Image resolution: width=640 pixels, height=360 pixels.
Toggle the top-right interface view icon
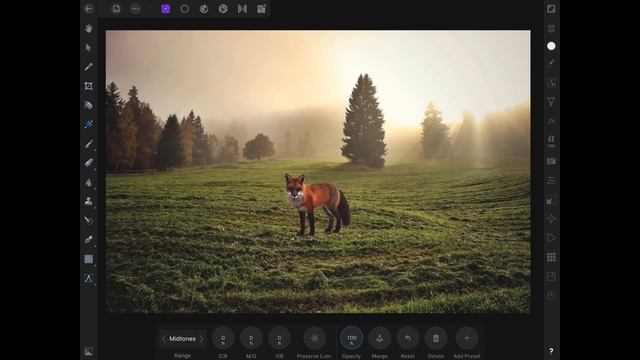[551, 9]
